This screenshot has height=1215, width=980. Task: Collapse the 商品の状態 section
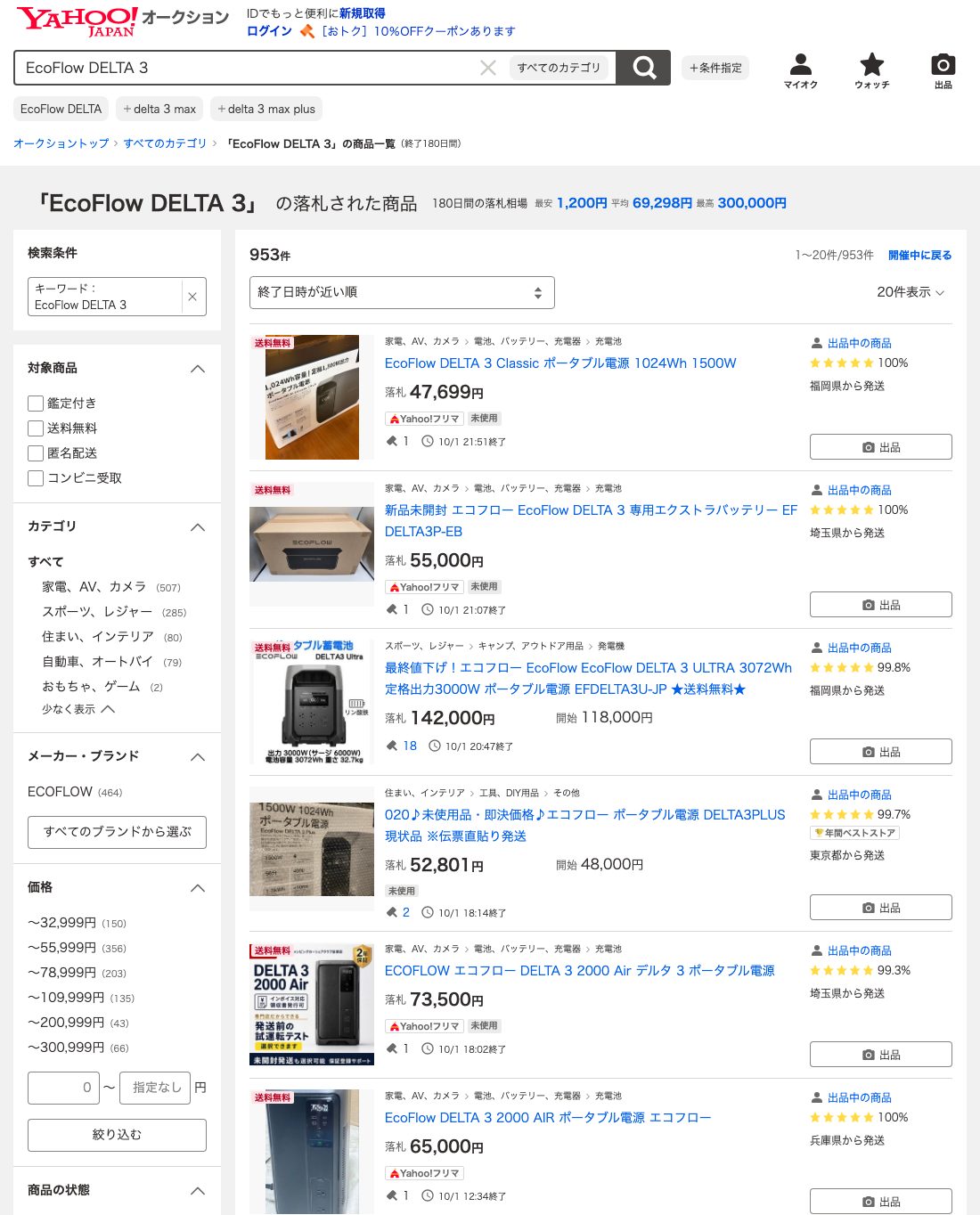tap(198, 1191)
